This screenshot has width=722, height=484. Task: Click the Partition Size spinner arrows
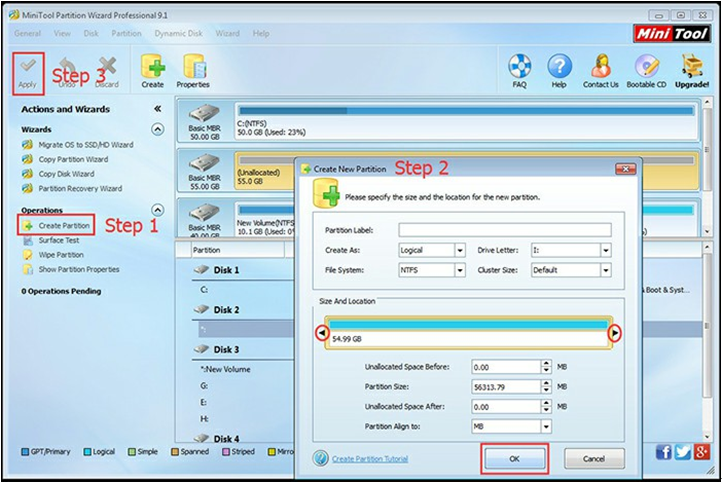click(x=546, y=387)
